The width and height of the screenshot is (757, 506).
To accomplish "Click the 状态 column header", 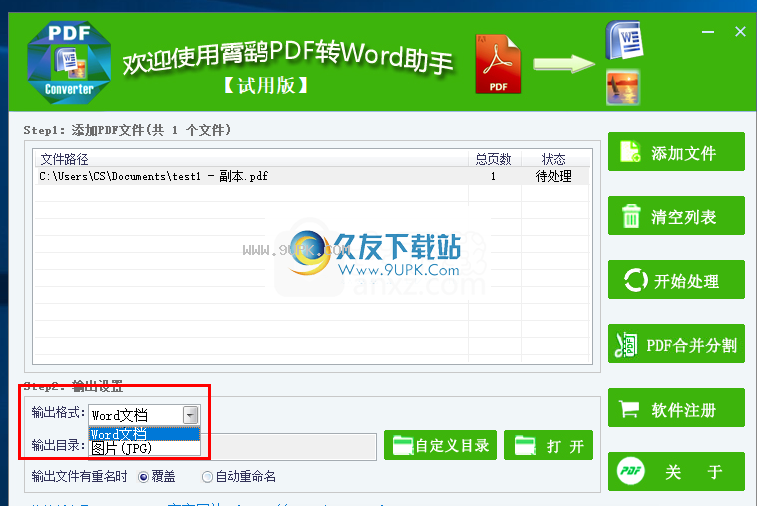I will pos(555,159).
